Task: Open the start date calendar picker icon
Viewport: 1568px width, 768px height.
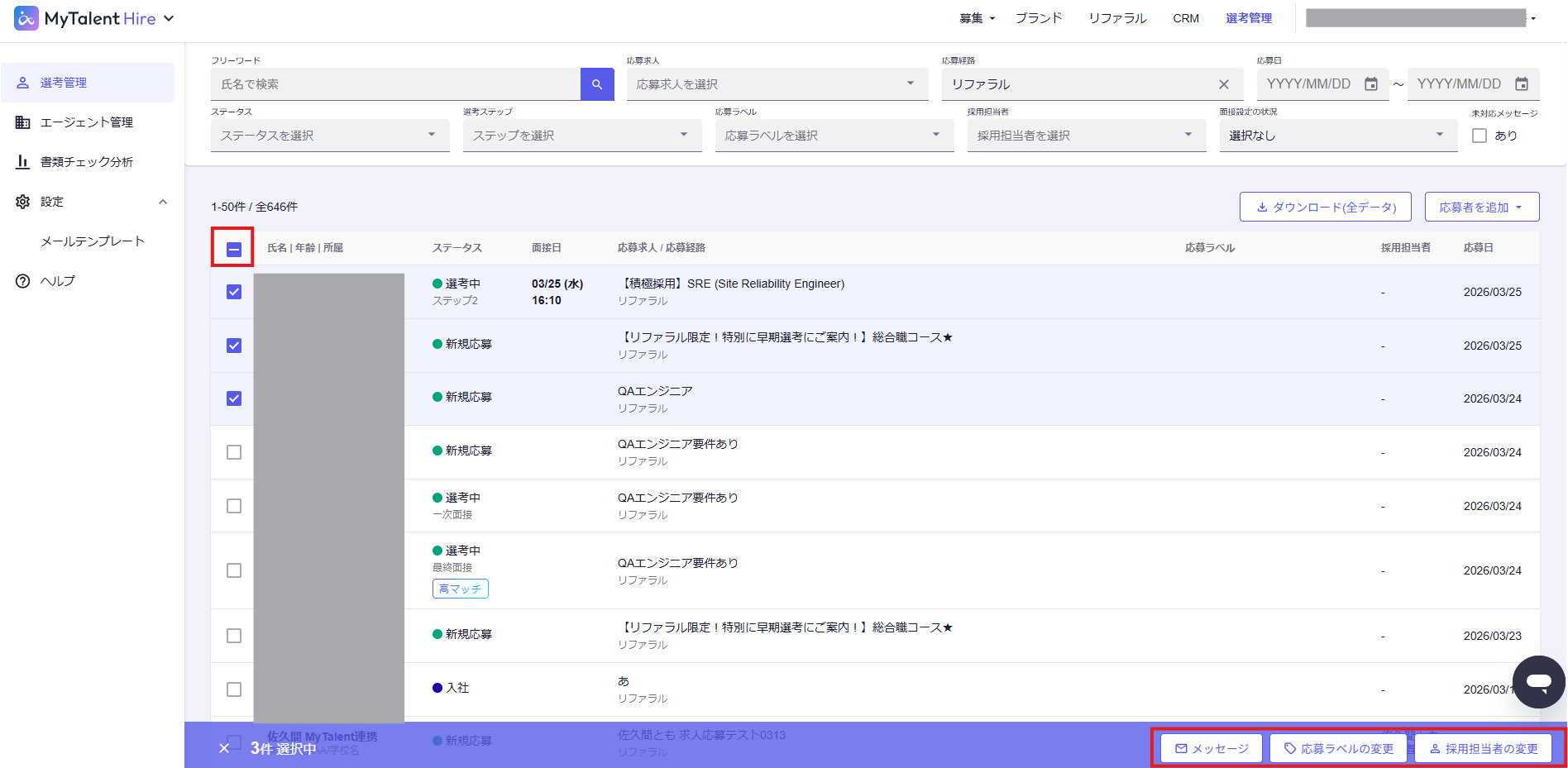Action: tap(1371, 84)
